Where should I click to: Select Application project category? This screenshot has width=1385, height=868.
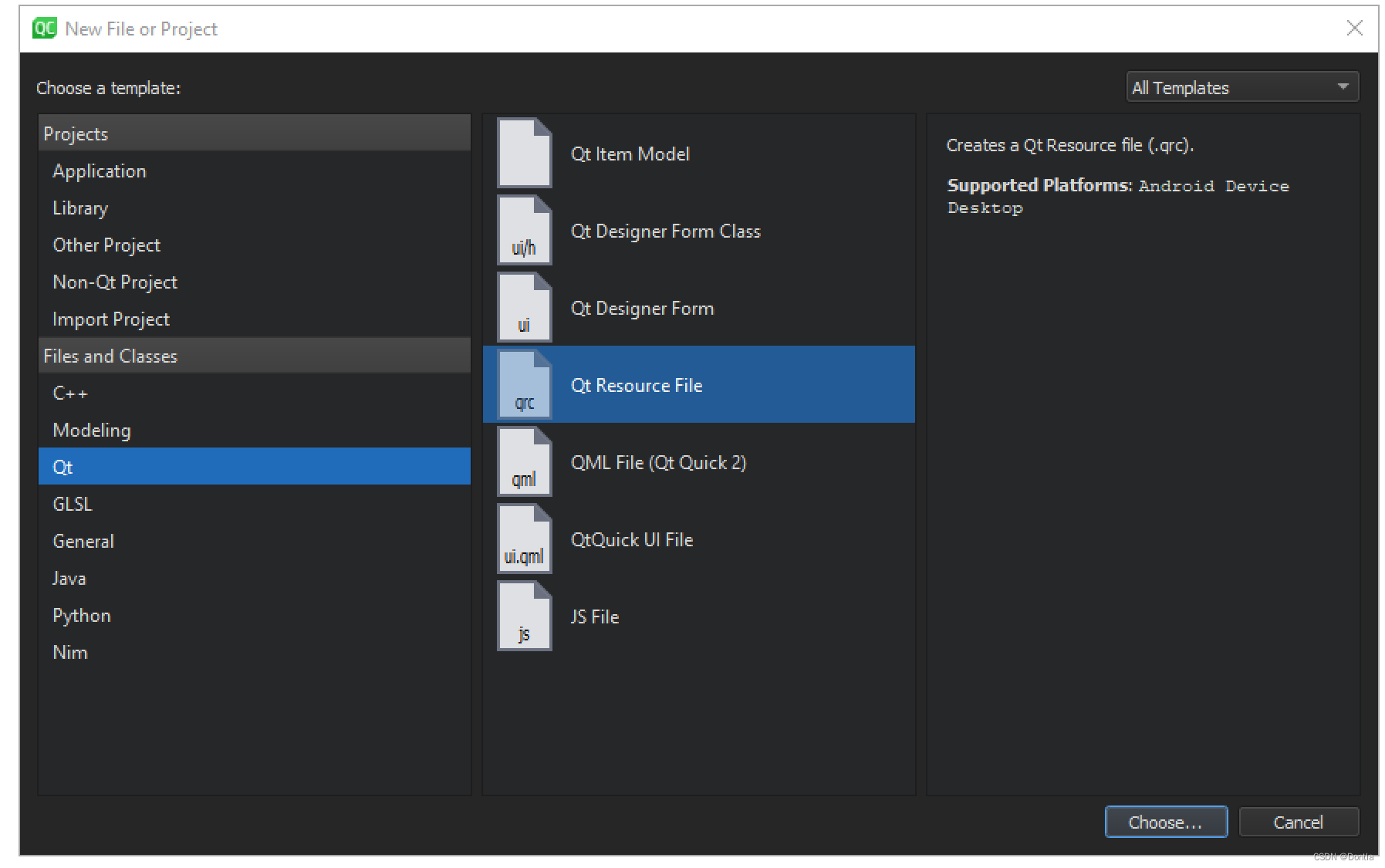tap(254, 171)
